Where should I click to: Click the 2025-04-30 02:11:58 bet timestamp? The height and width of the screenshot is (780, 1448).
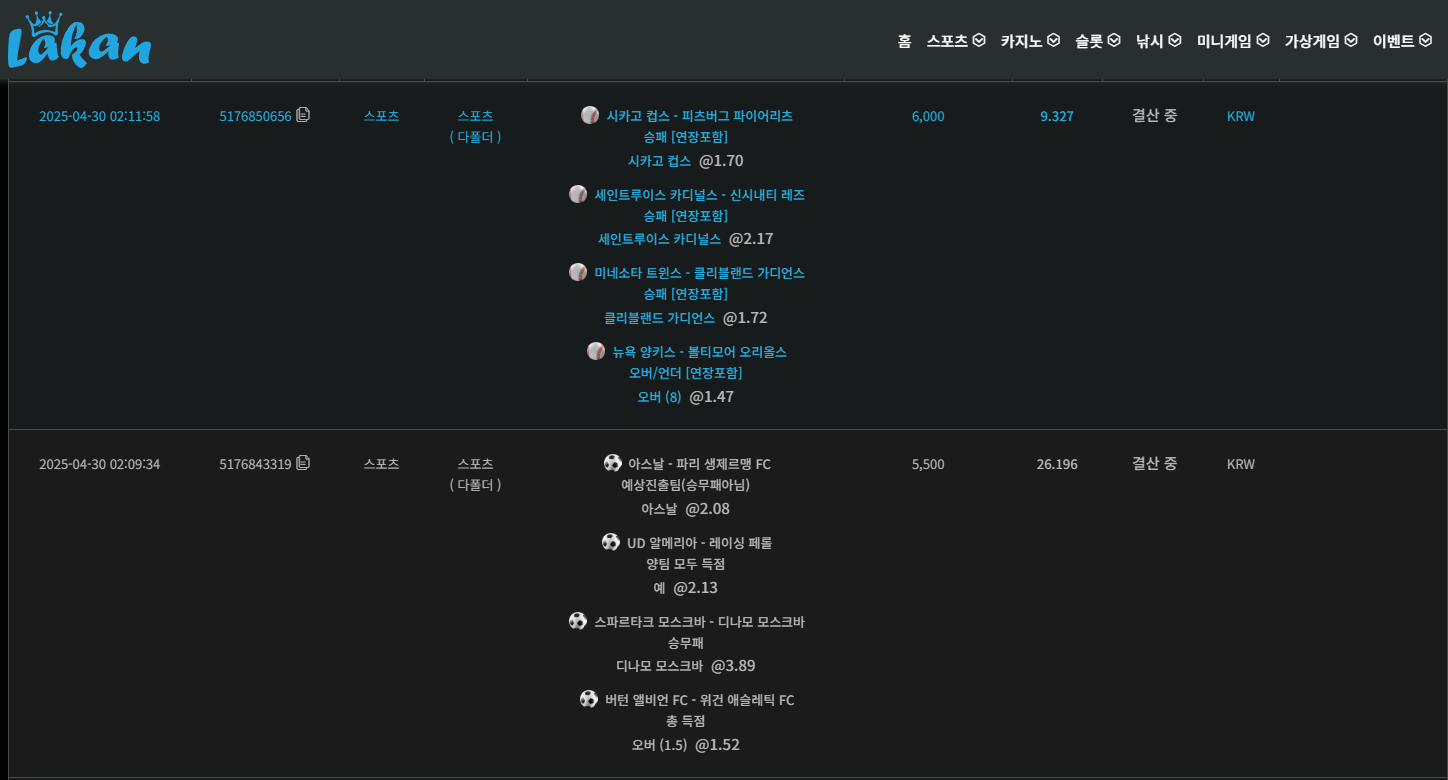click(99, 116)
